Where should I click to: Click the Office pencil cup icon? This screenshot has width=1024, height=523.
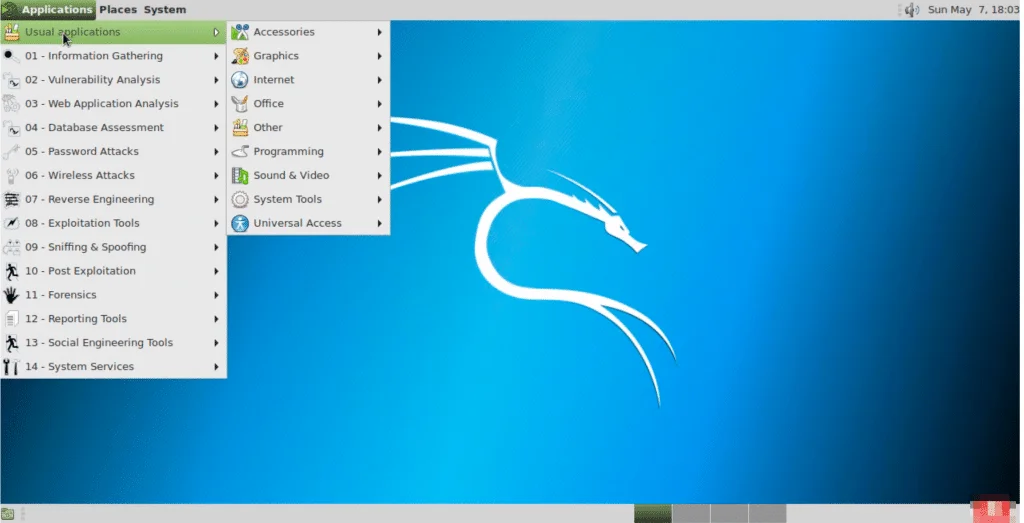240,104
